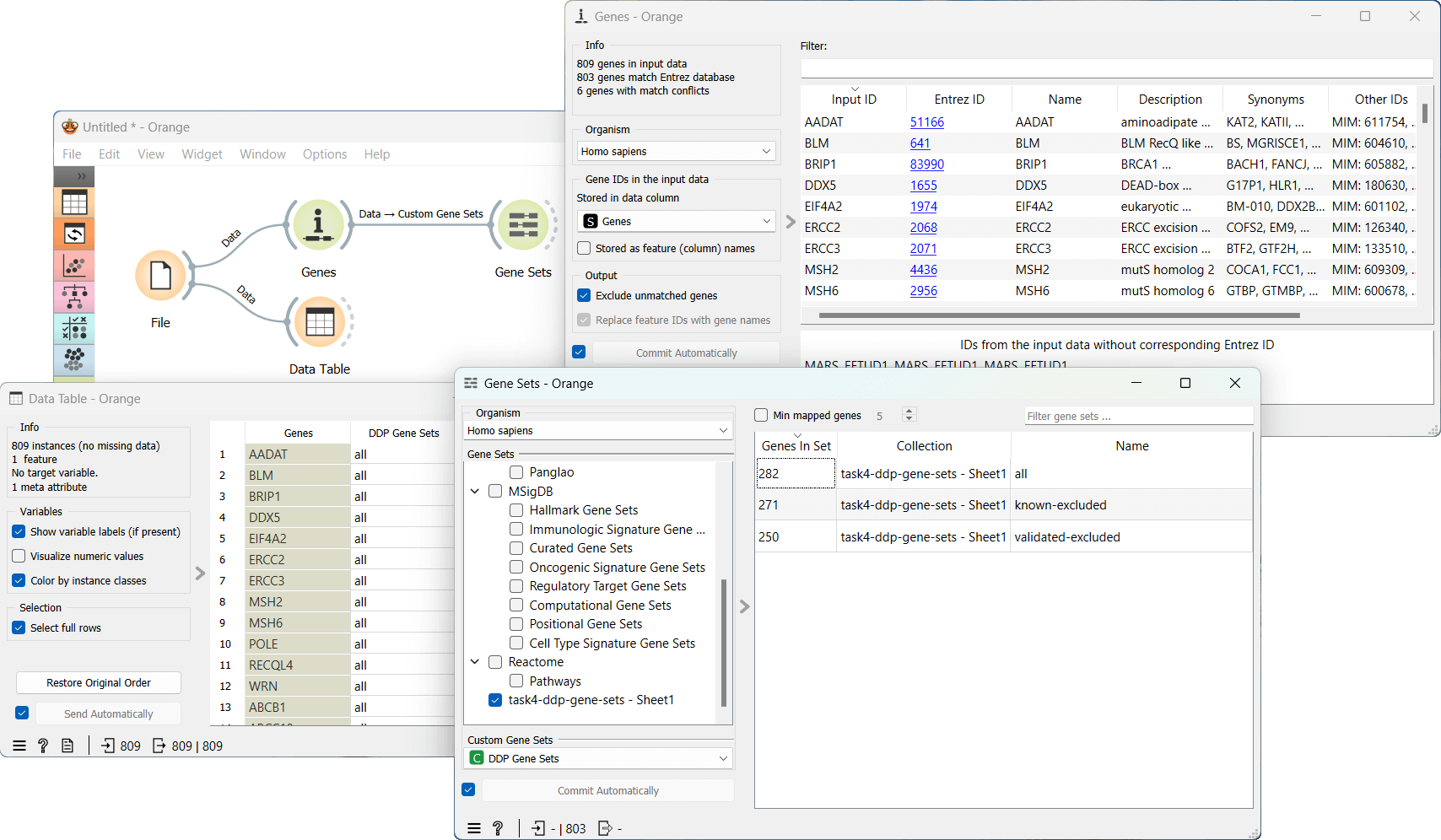Toggle Stored as feature (column) names
This screenshot has height=840, width=1441.
click(584, 248)
